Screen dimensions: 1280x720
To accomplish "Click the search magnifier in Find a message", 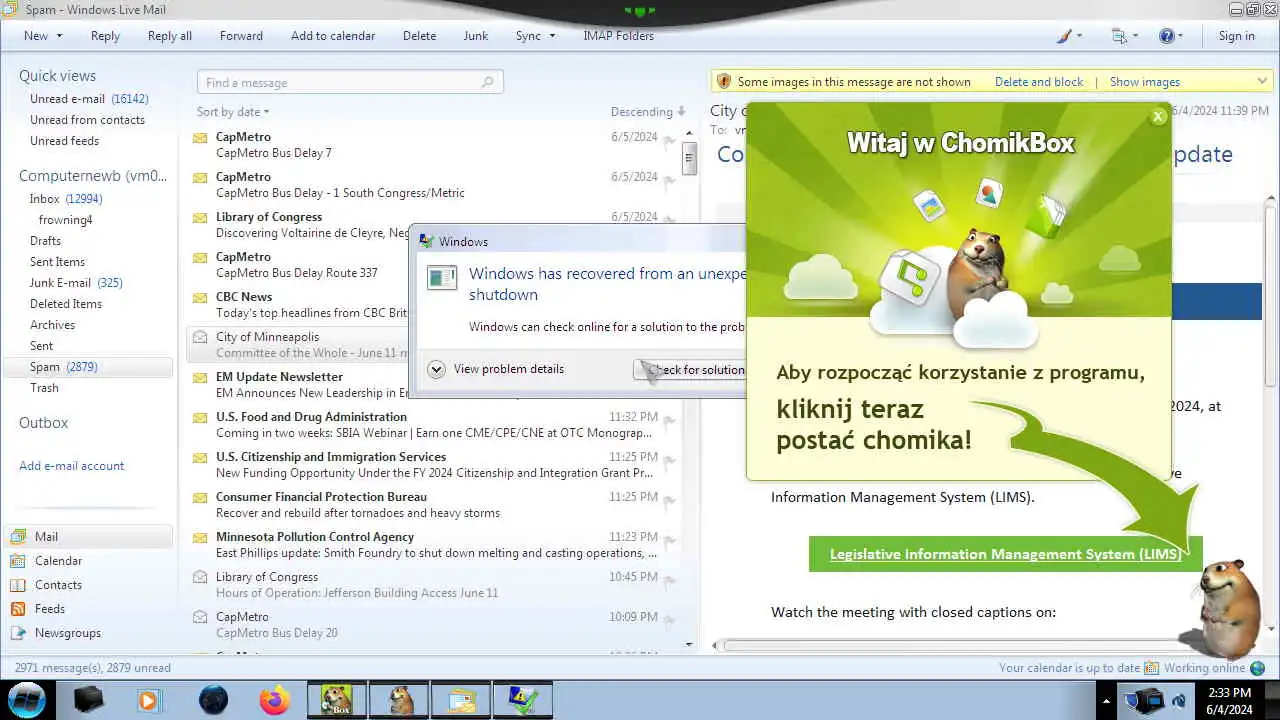I will [x=488, y=83].
